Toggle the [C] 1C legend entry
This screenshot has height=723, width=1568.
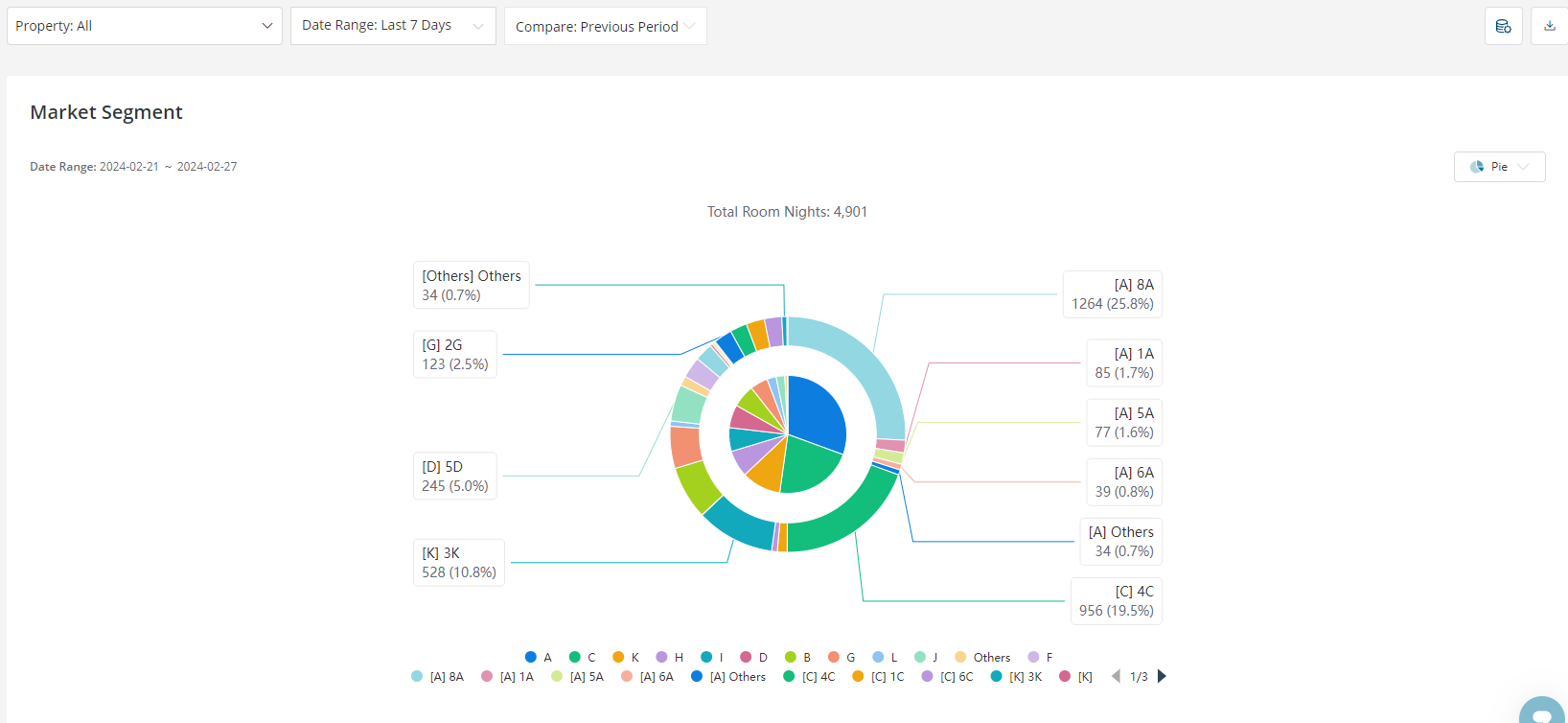coord(879,676)
